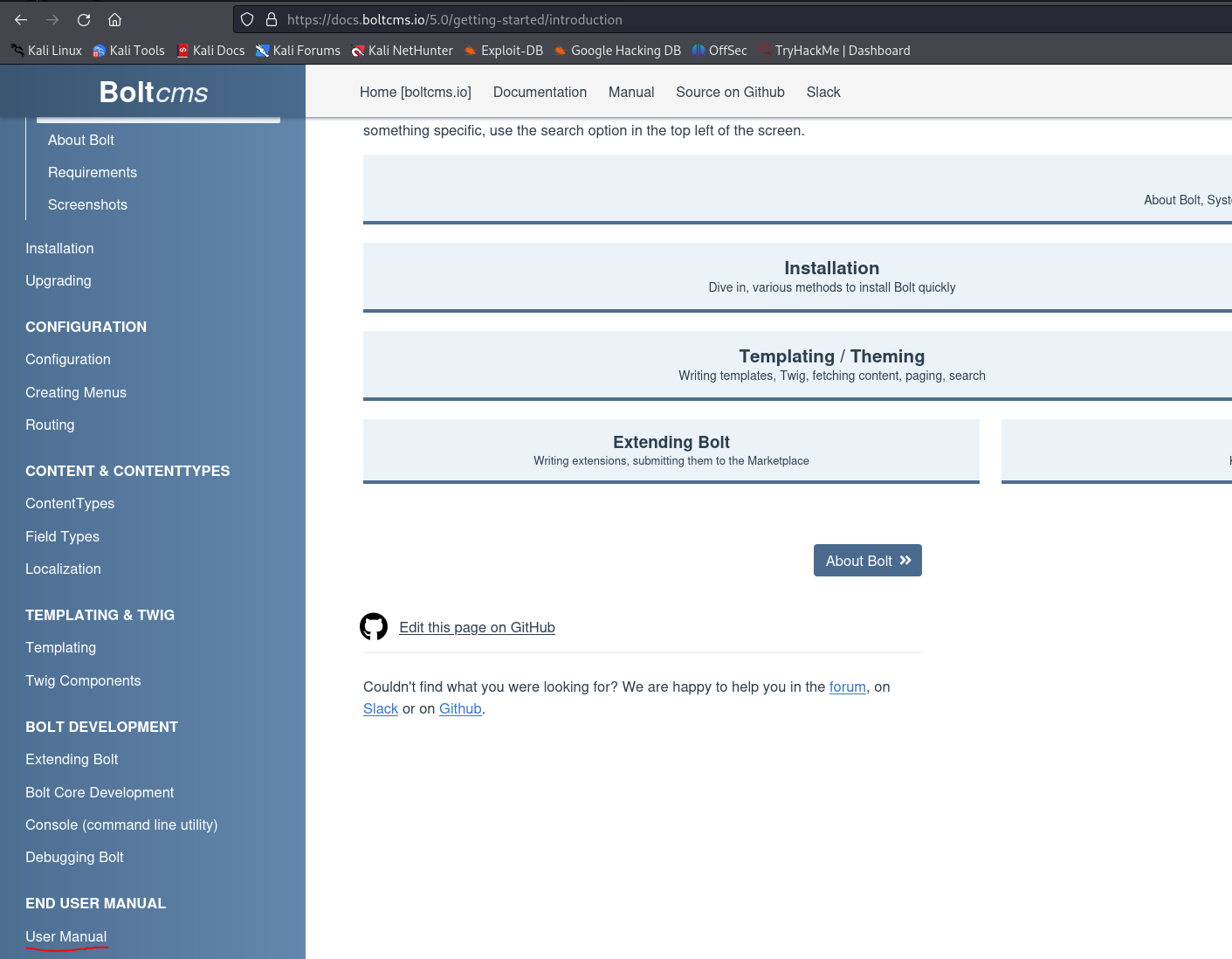Open Routing in the sidebar
1232x959 pixels.
pos(50,424)
